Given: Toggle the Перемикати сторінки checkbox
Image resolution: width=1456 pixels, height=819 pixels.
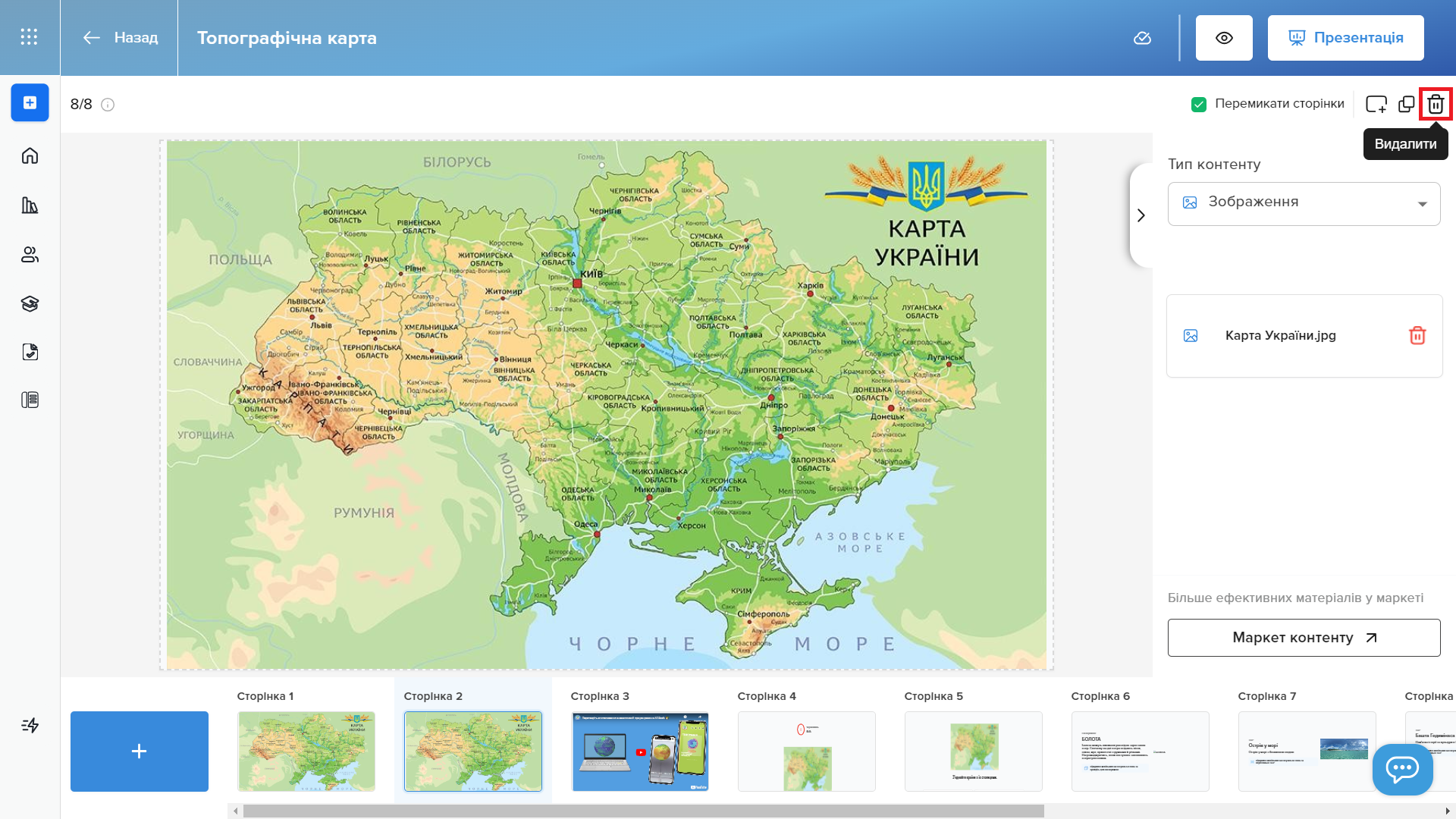Looking at the screenshot, I should pos(1198,104).
